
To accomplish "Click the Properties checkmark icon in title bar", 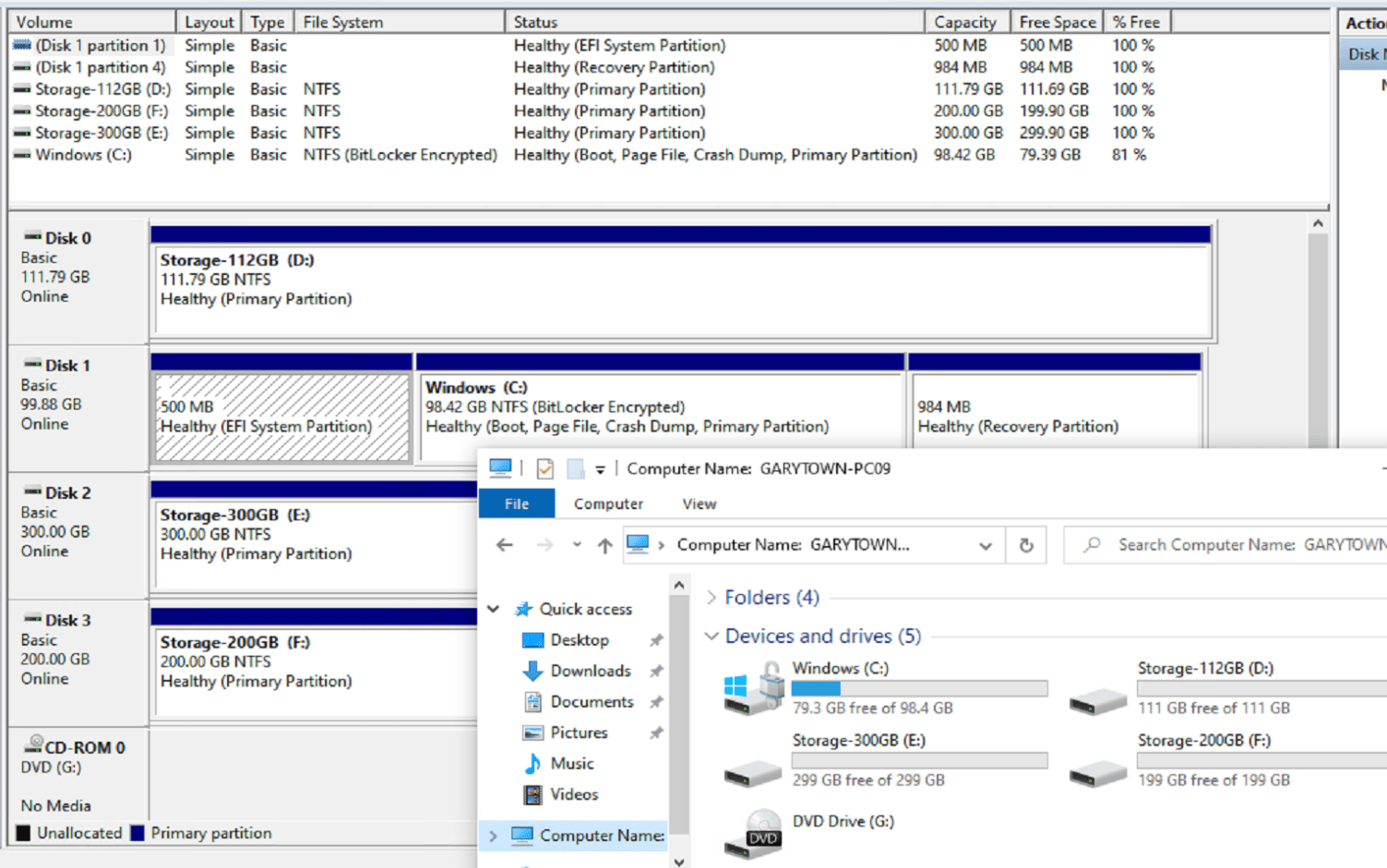I will pos(545,470).
